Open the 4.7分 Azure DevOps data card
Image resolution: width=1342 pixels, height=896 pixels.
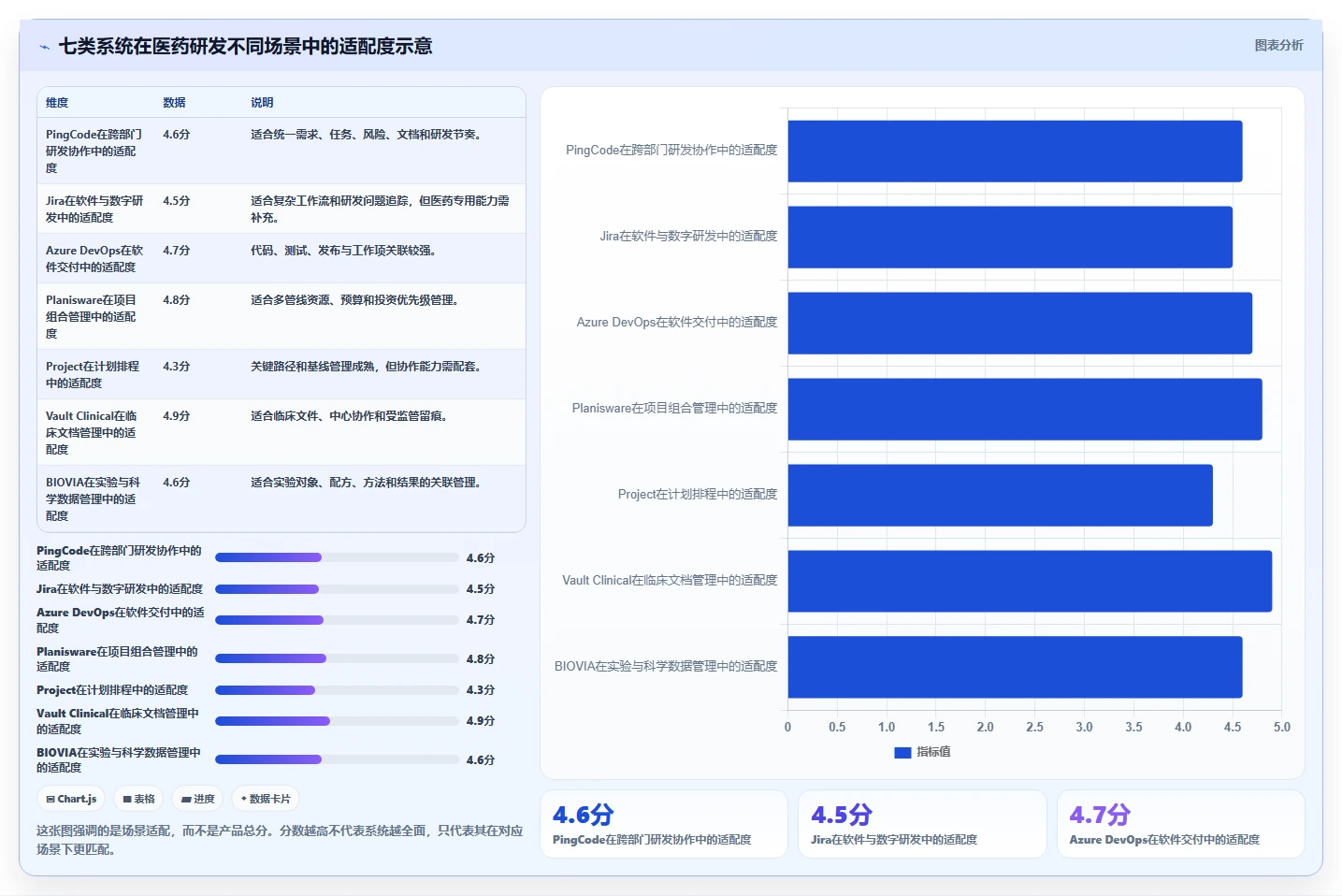pyautogui.click(x=1181, y=824)
